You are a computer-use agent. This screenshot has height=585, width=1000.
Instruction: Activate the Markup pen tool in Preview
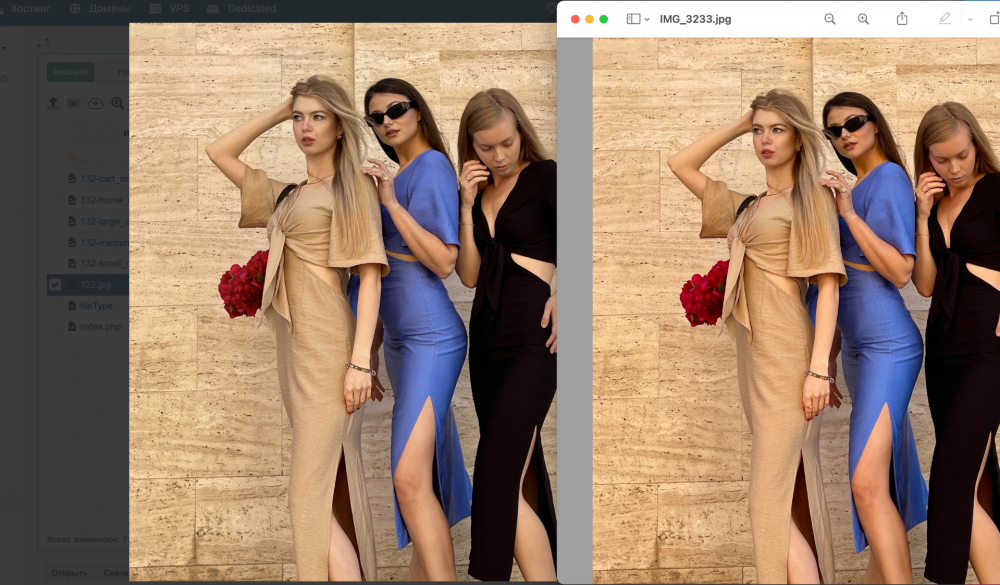[x=945, y=19]
